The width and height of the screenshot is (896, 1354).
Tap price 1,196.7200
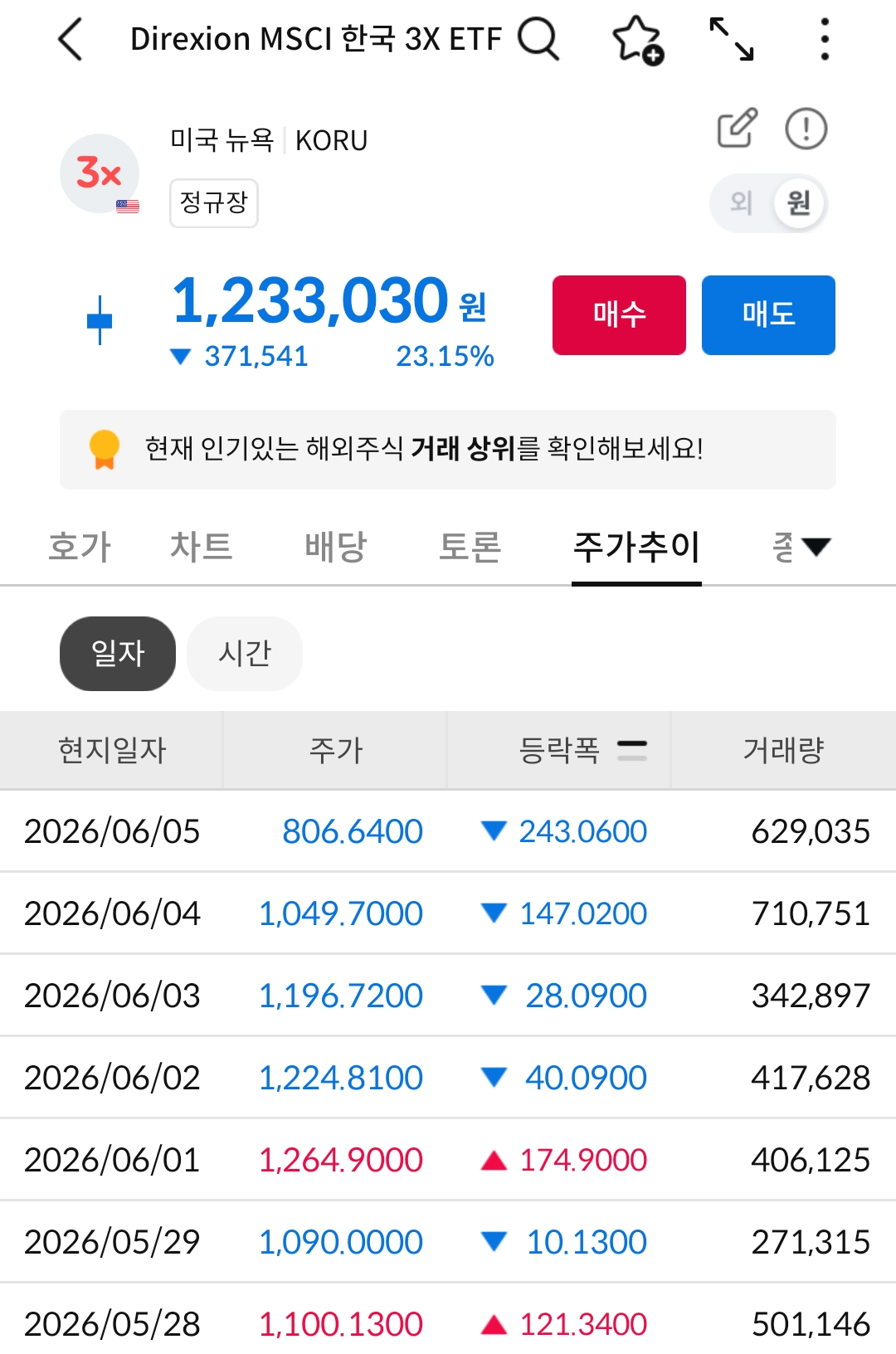click(341, 996)
